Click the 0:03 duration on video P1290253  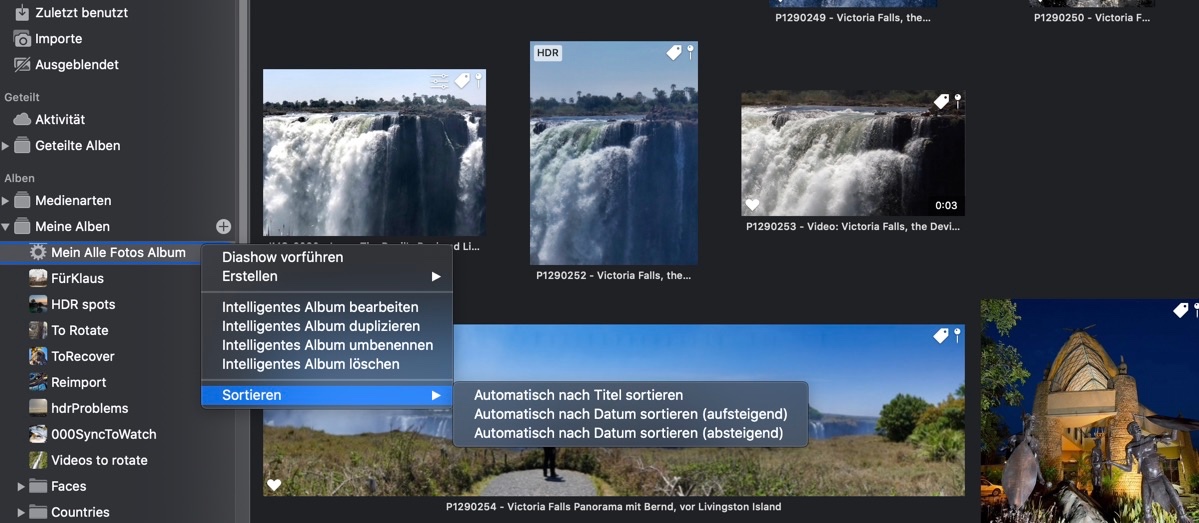[x=946, y=206]
